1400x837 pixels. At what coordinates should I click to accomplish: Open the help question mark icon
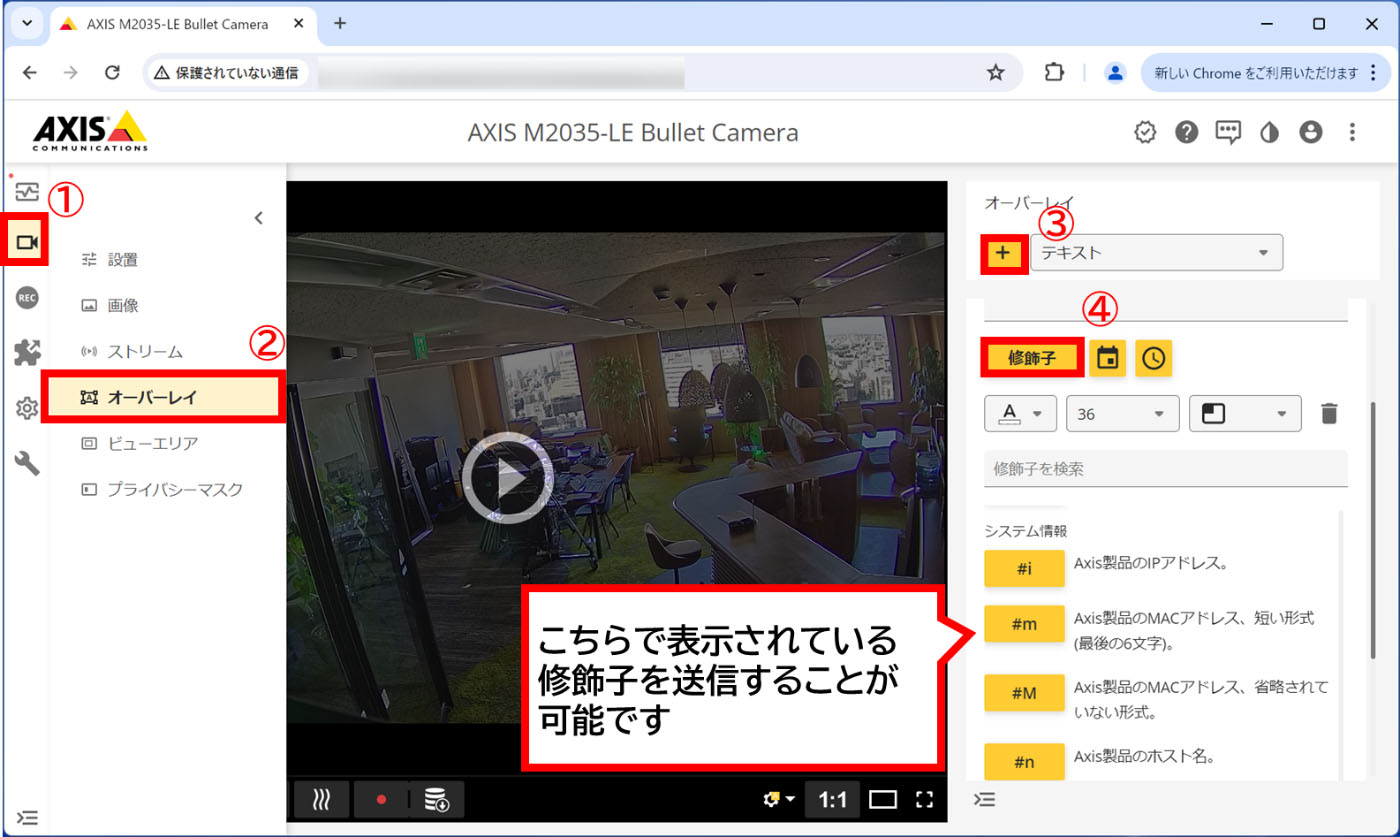[1186, 132]
